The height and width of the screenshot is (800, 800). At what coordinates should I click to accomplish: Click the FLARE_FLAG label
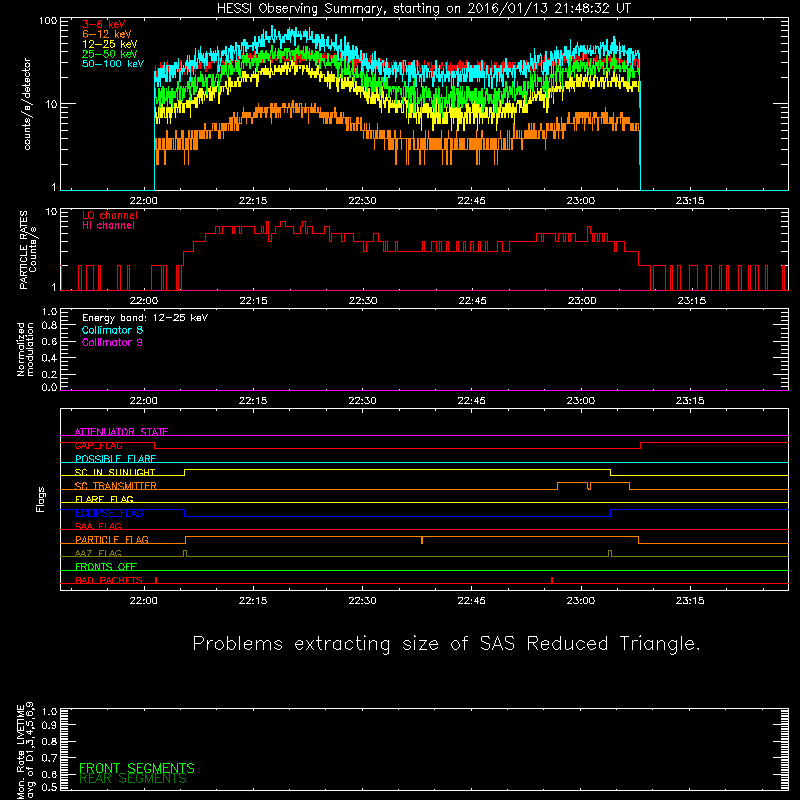(x=104, y=499)
